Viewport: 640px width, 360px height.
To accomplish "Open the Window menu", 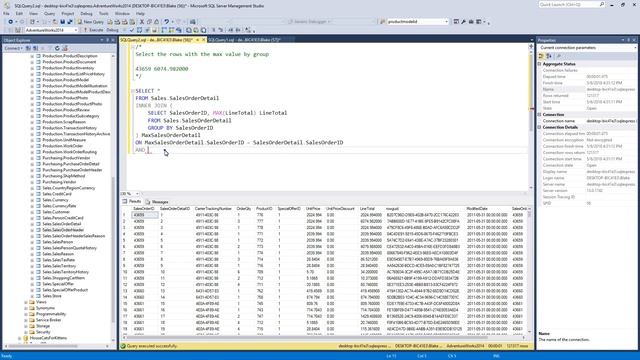I will pyautogui.click(x=122, y=13).
